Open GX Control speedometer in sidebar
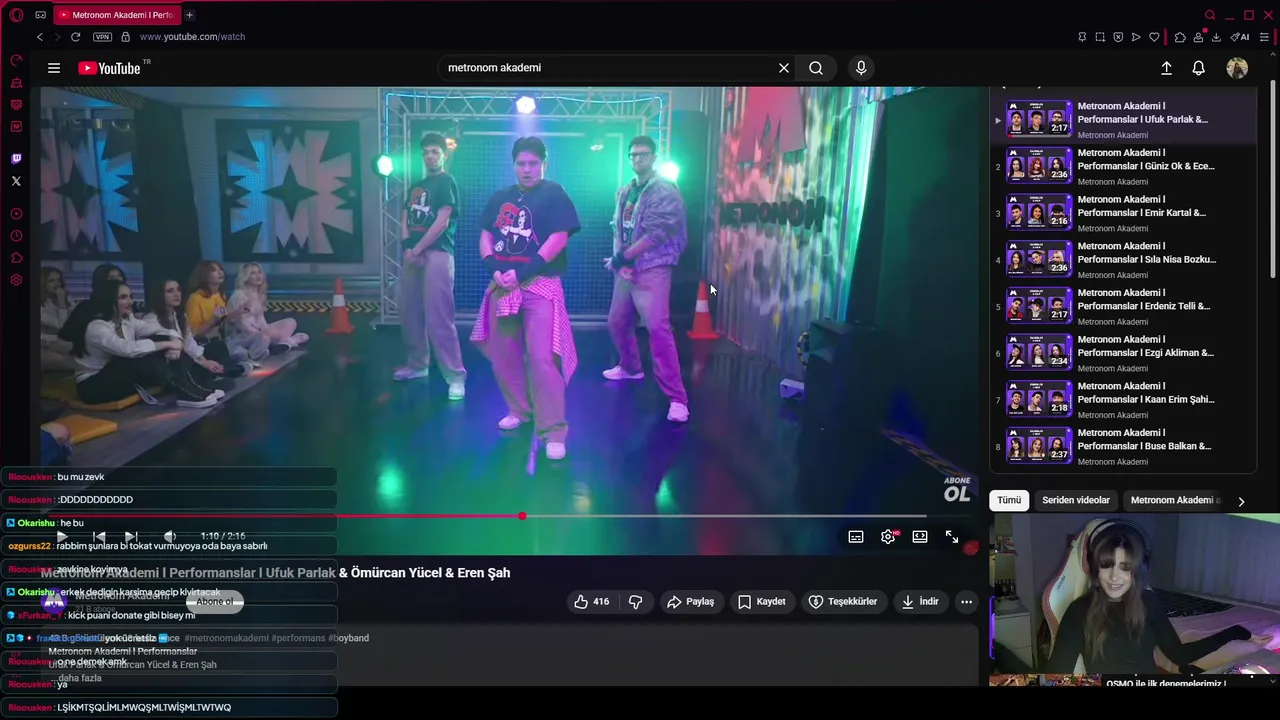Image resolution: width=1280 pixels, height=720 pixels. pos(16,60)
